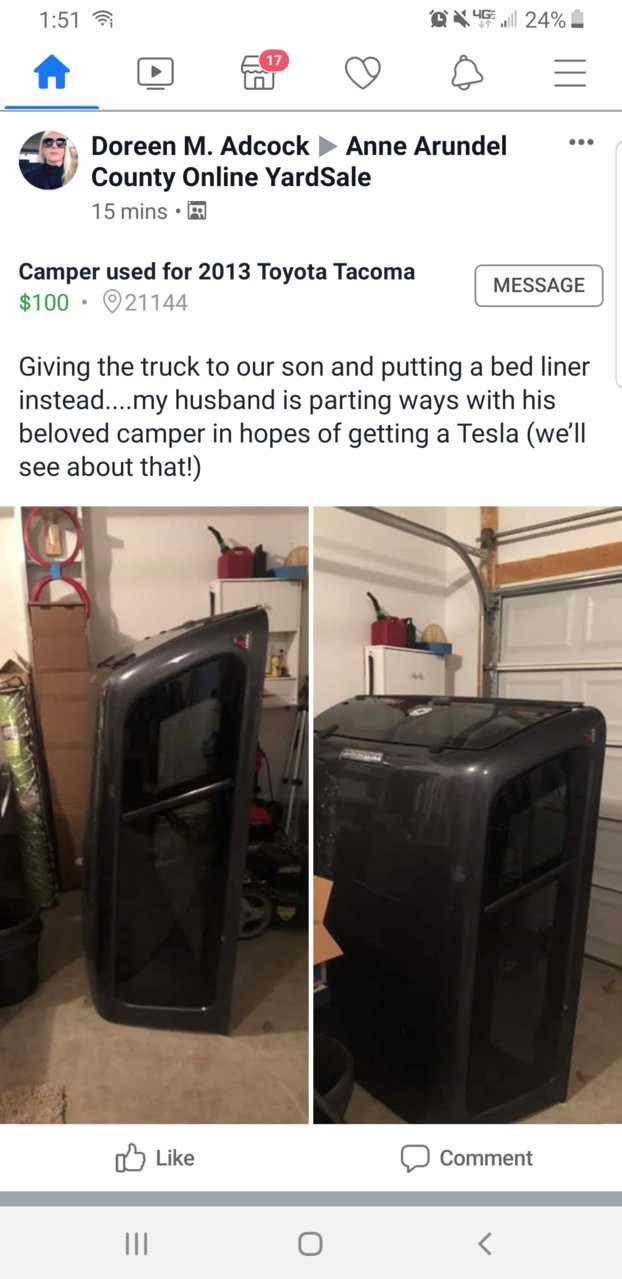Open the Home feed tab
This screenshot has height=1279, width=622.
coord(52,73)
